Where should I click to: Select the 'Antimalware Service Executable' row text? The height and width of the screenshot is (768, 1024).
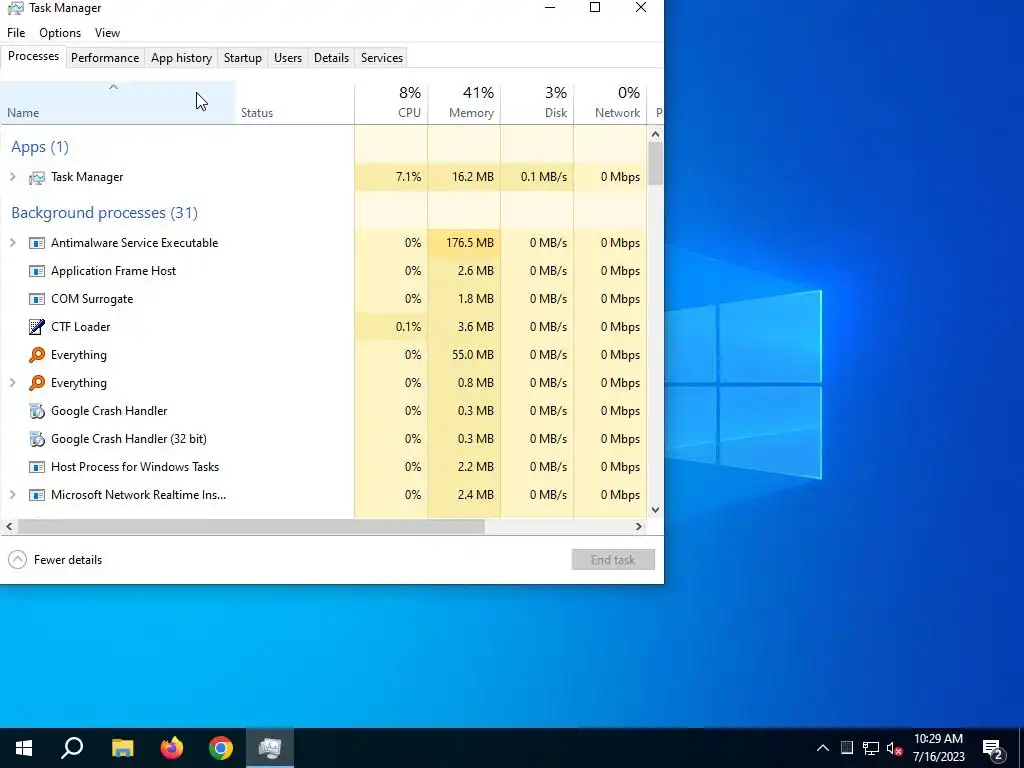click(x=135, y=243)
